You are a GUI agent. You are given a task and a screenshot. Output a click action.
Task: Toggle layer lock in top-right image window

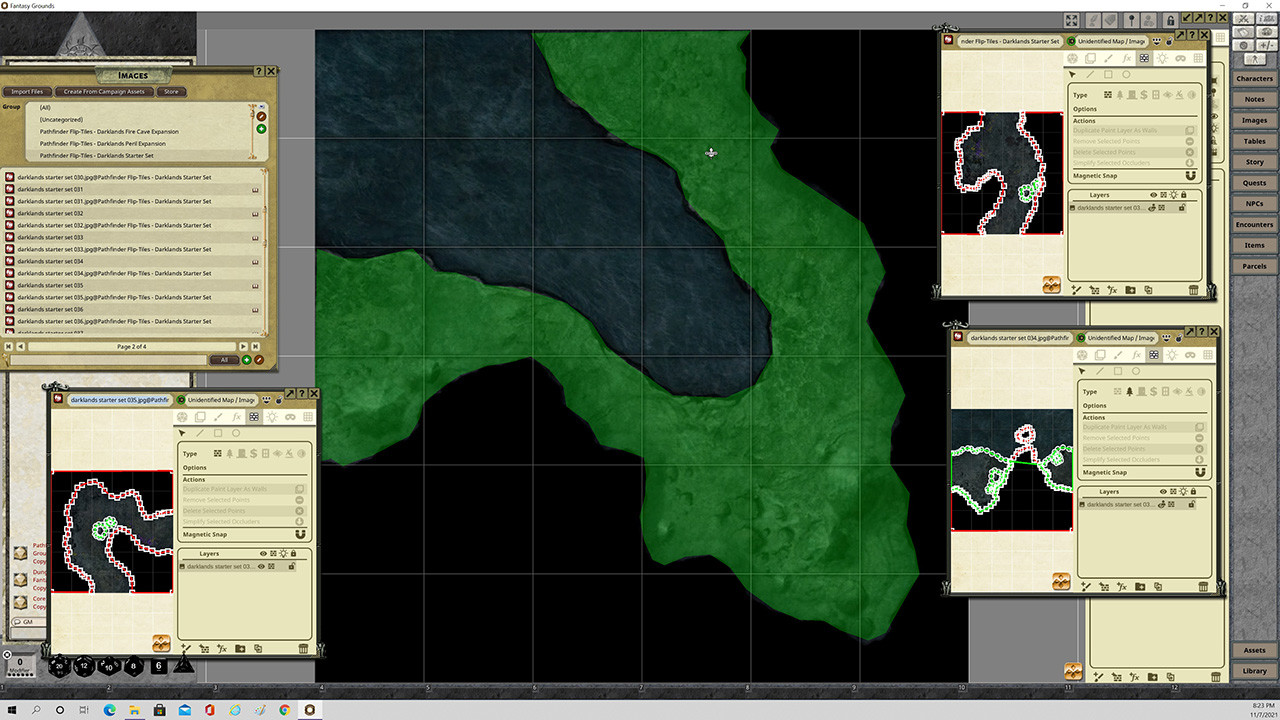coord(1182,208)
